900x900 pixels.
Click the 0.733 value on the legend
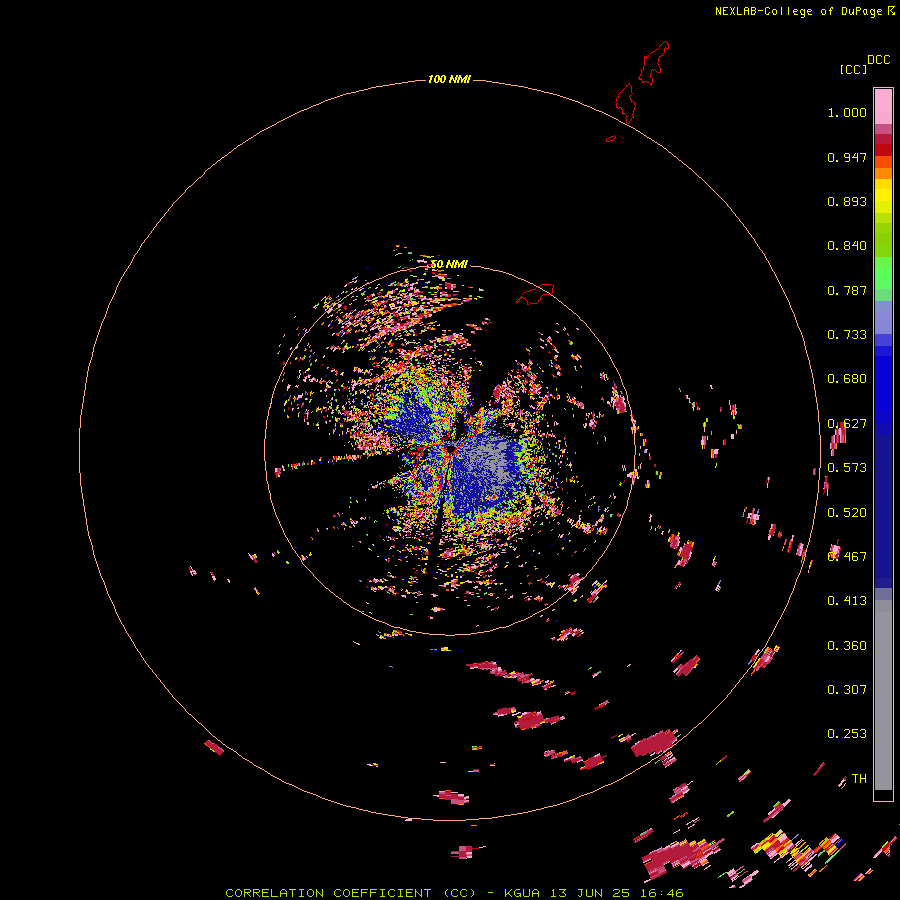pos(847,335)
